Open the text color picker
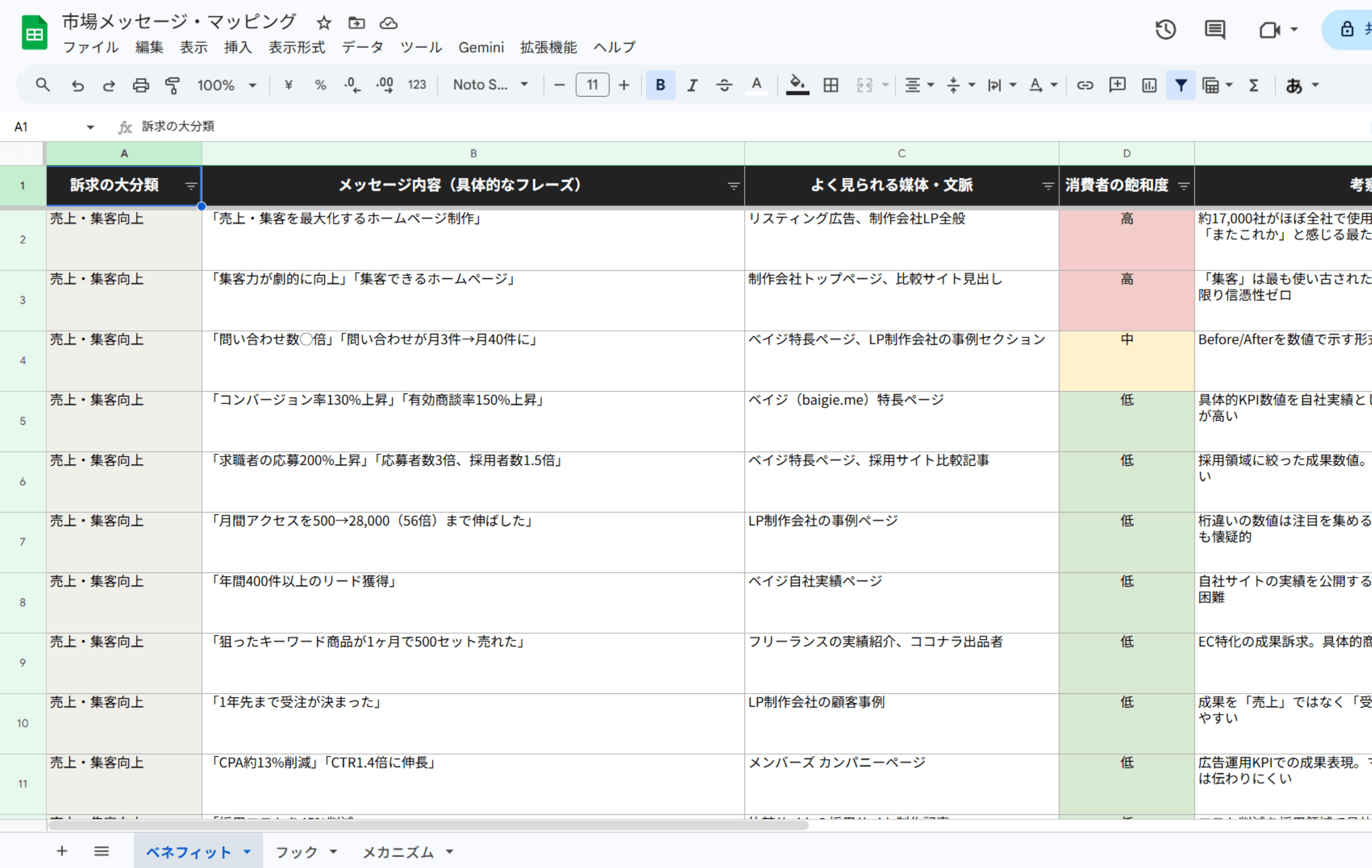1372x868 pixels. [757, 84]
